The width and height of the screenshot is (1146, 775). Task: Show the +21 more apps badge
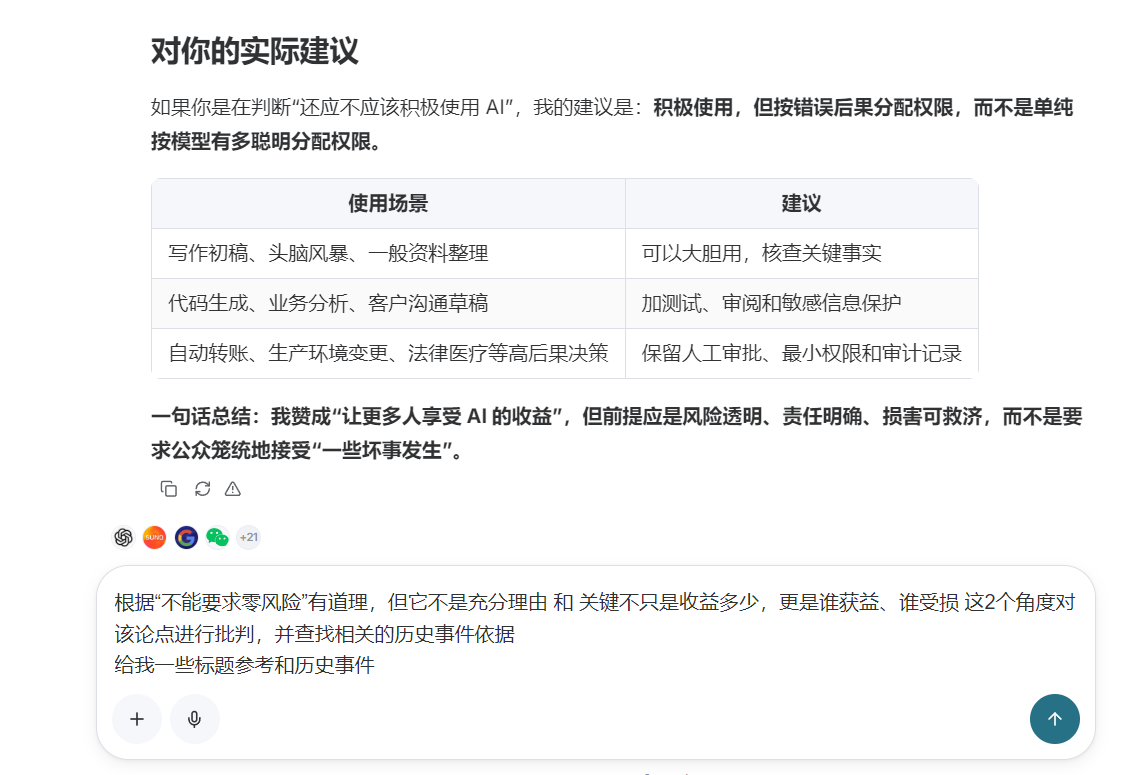point(248,537)
